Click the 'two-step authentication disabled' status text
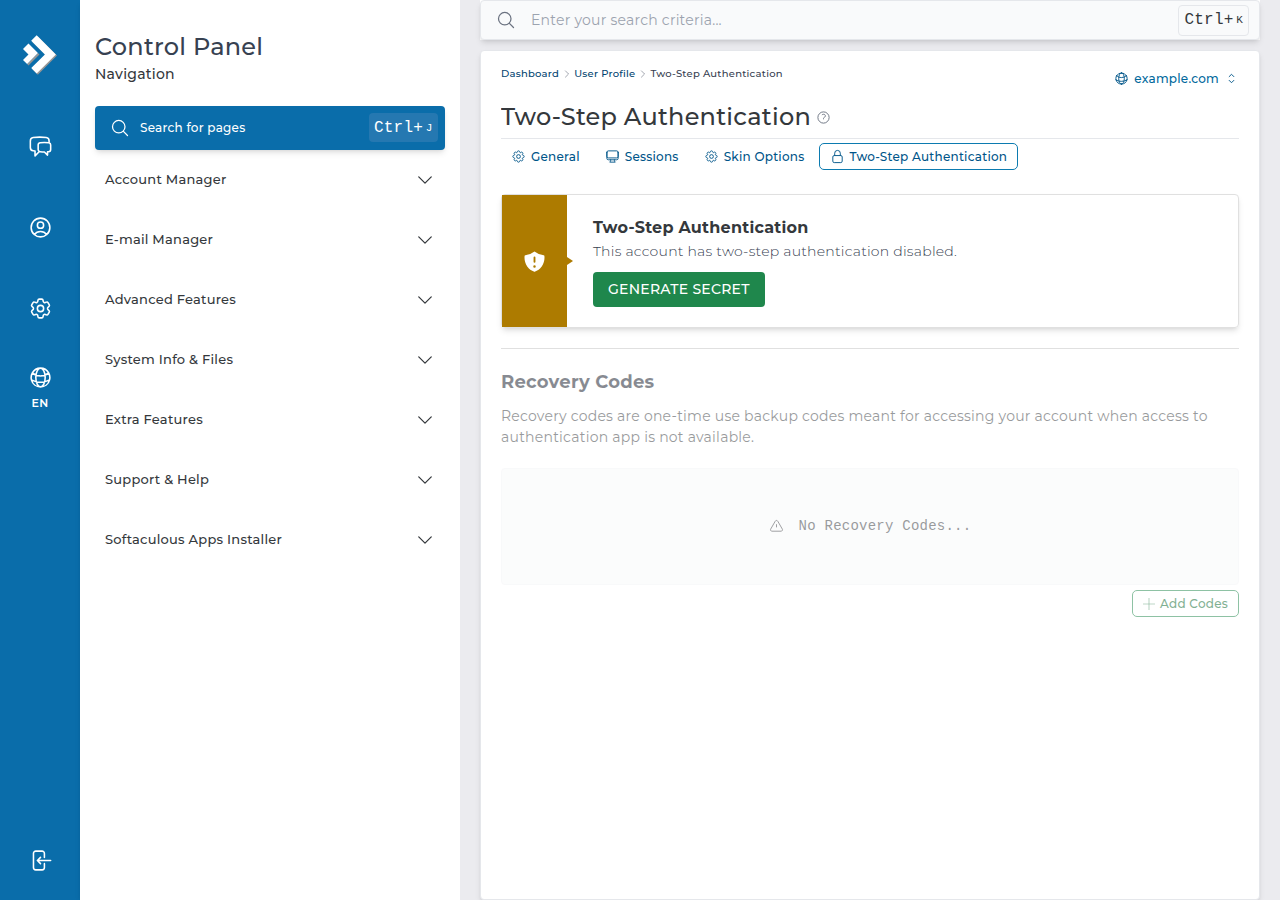The height and width of the screenshot is (900, 1280). [x=775, y=252]
